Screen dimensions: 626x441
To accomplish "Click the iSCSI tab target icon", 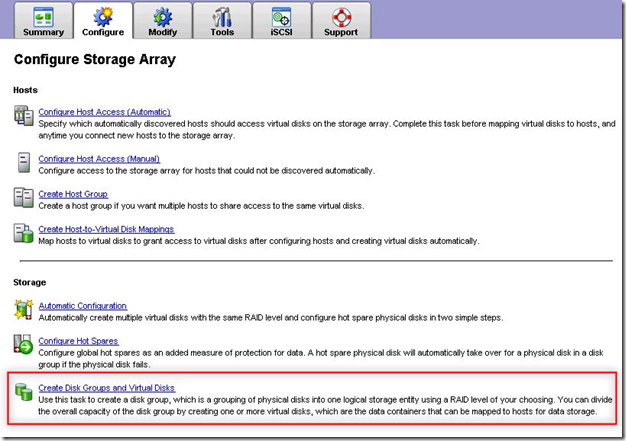I will pos(281,17).
